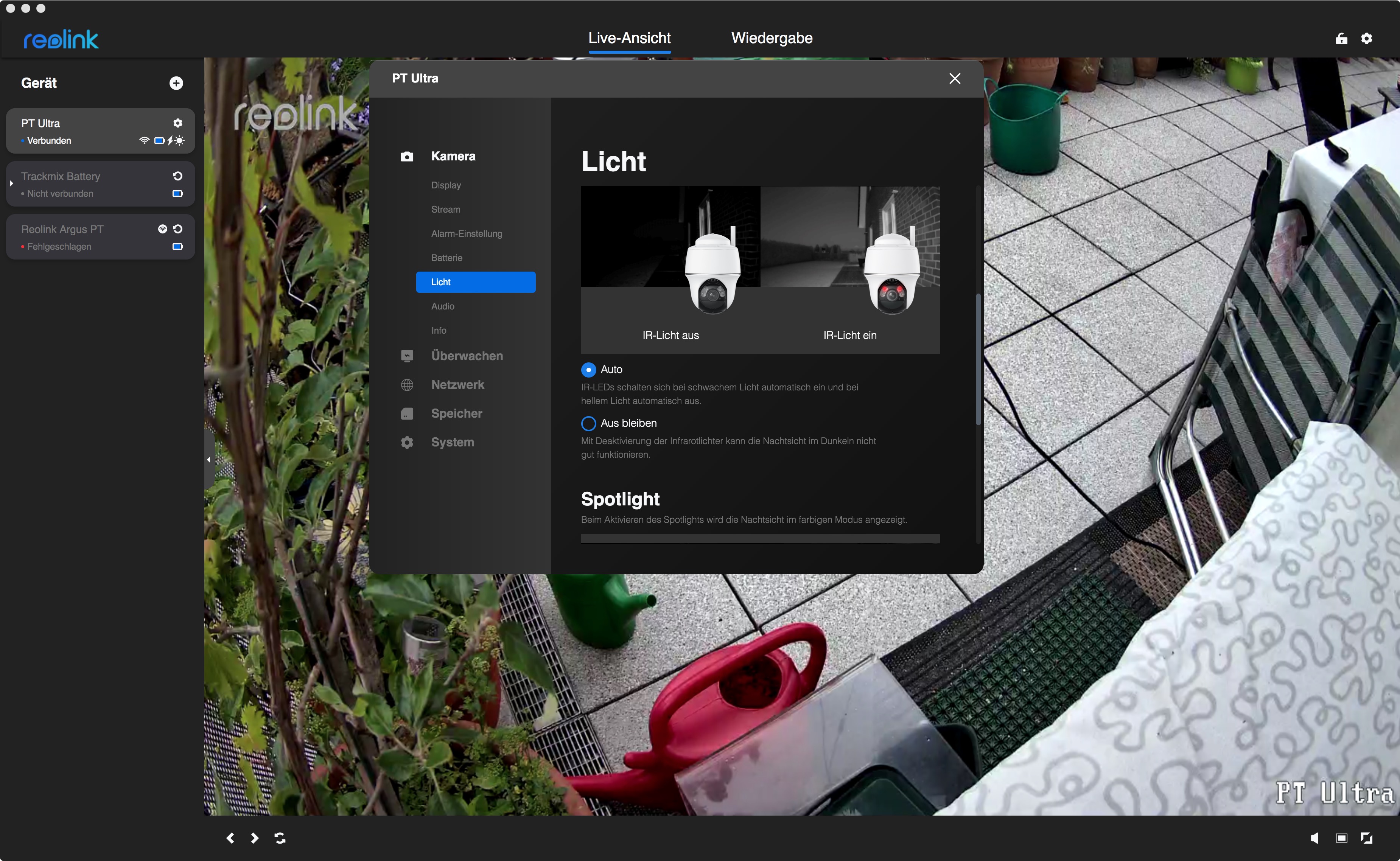
Task: Collapse the device sidebar panel arrow
Action: [209, 460]
